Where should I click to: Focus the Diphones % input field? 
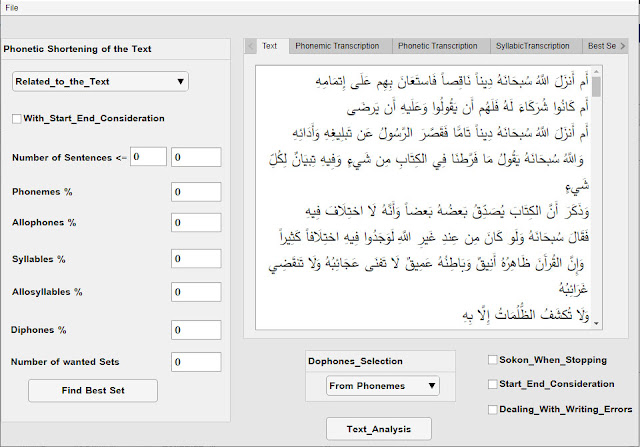click(x=196, y=330)
